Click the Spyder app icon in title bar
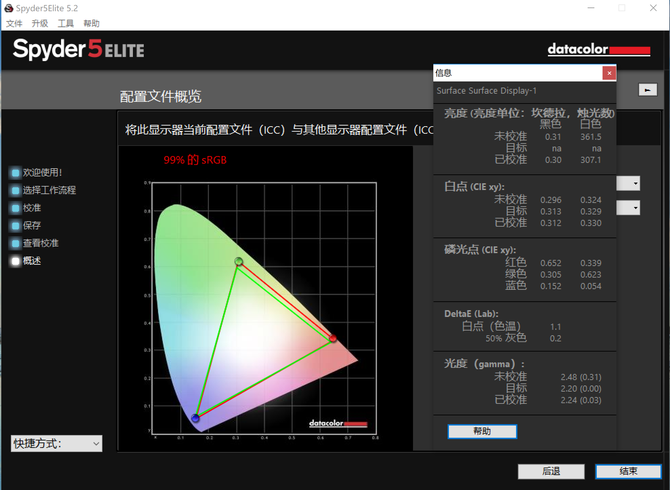The width and height of the screenshot is (670, 490). [9, 8]
